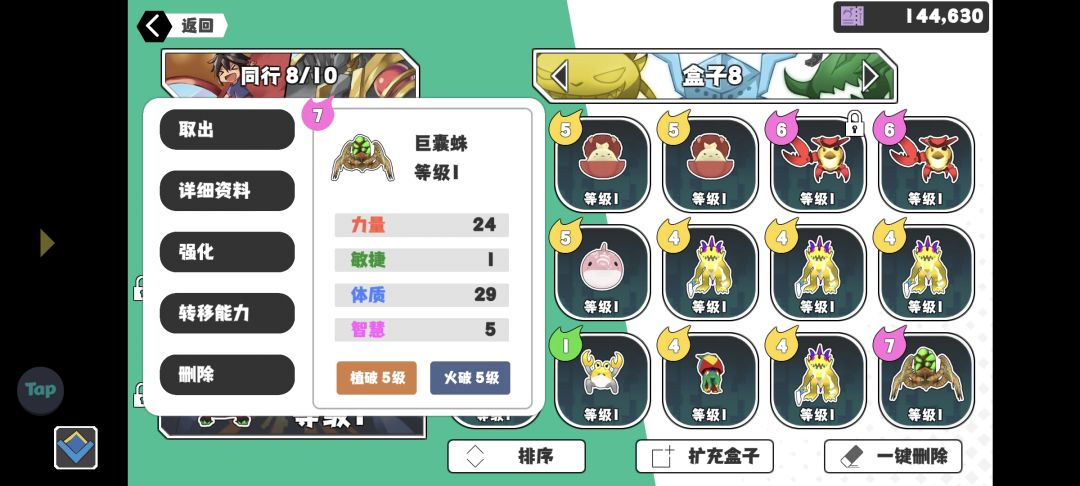Tap the floating Tap circle button
Screen dimensions: 1080x486
click(41, 390)
